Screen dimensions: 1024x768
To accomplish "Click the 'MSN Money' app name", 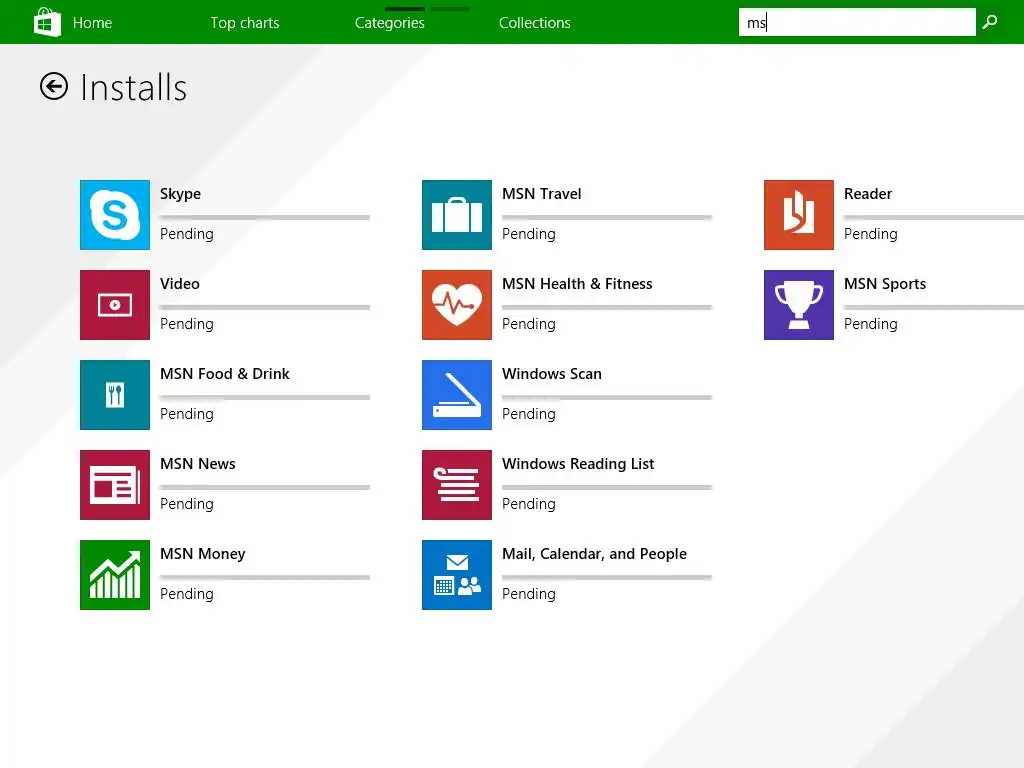I will (202, 554).
